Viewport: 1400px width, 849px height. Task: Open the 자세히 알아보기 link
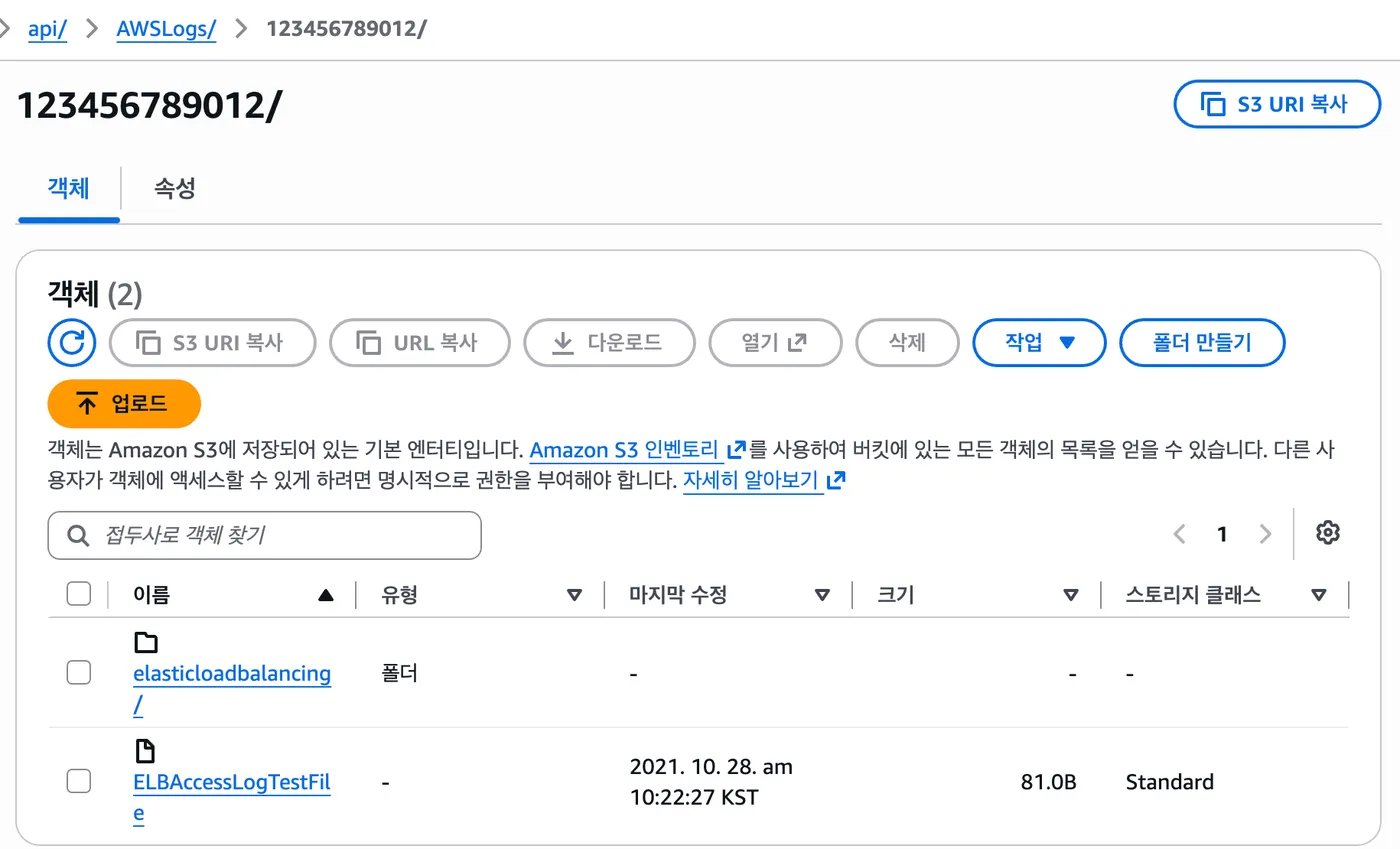(751, 480)
